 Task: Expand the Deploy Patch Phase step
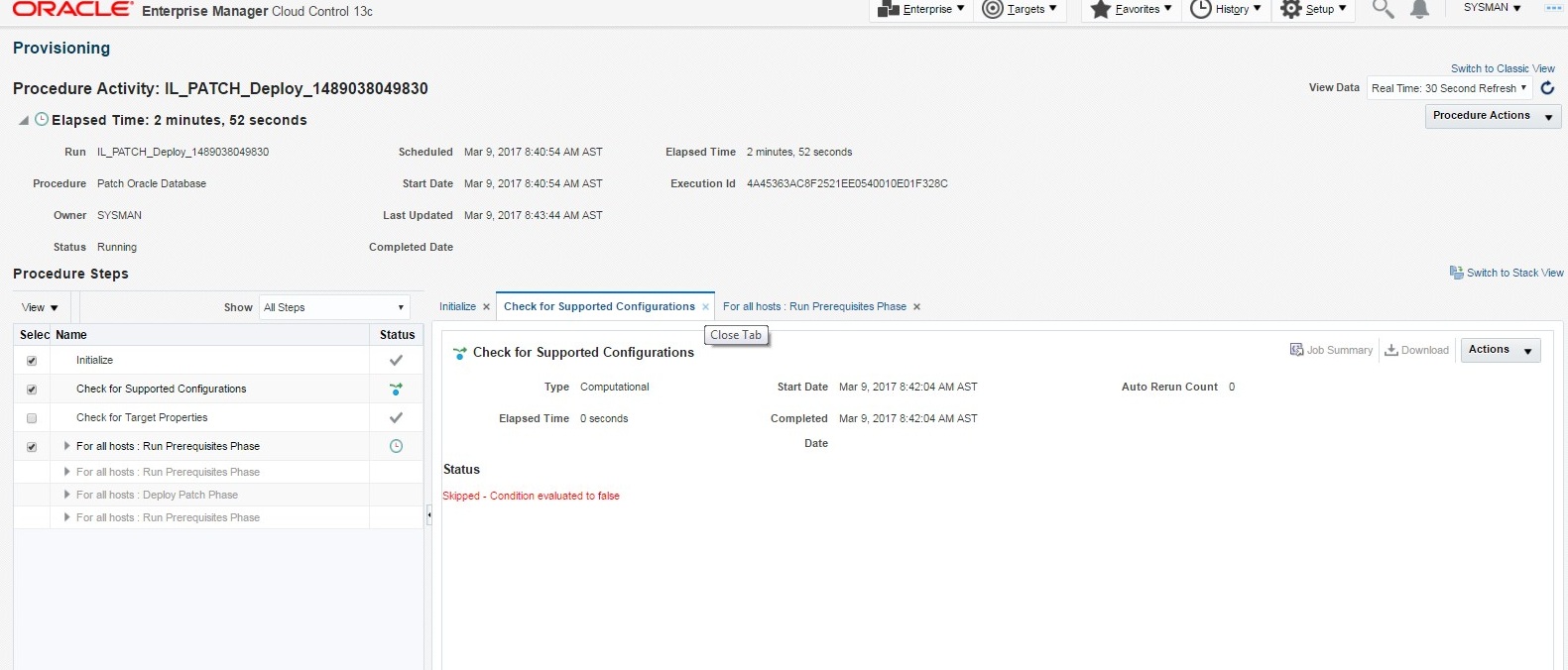pyautogui.click(x=67, y=495)
